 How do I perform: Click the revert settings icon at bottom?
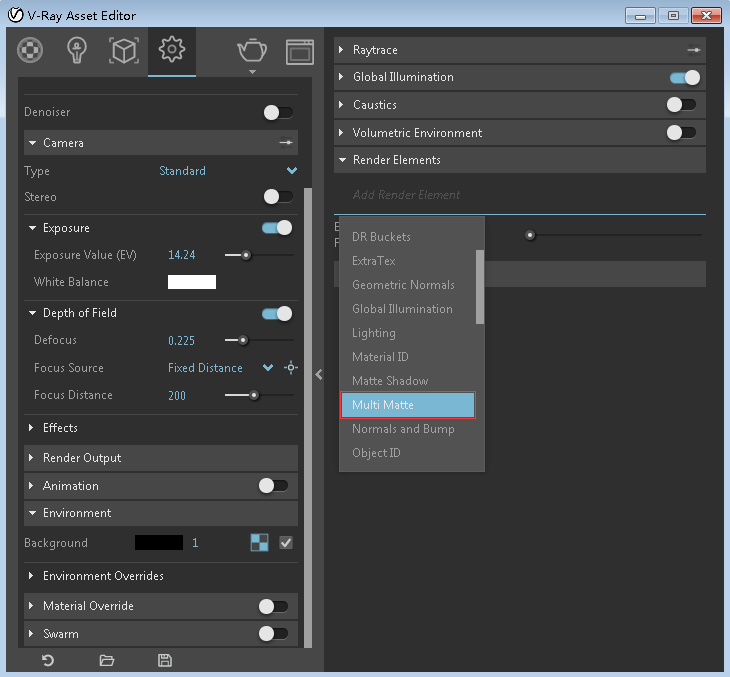[x=47, y=660]
